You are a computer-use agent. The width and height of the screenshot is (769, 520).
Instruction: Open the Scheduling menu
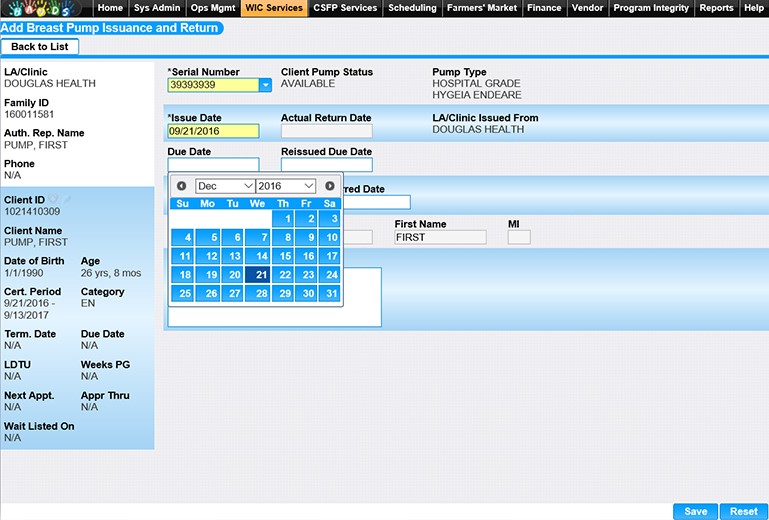click(411, 8)
